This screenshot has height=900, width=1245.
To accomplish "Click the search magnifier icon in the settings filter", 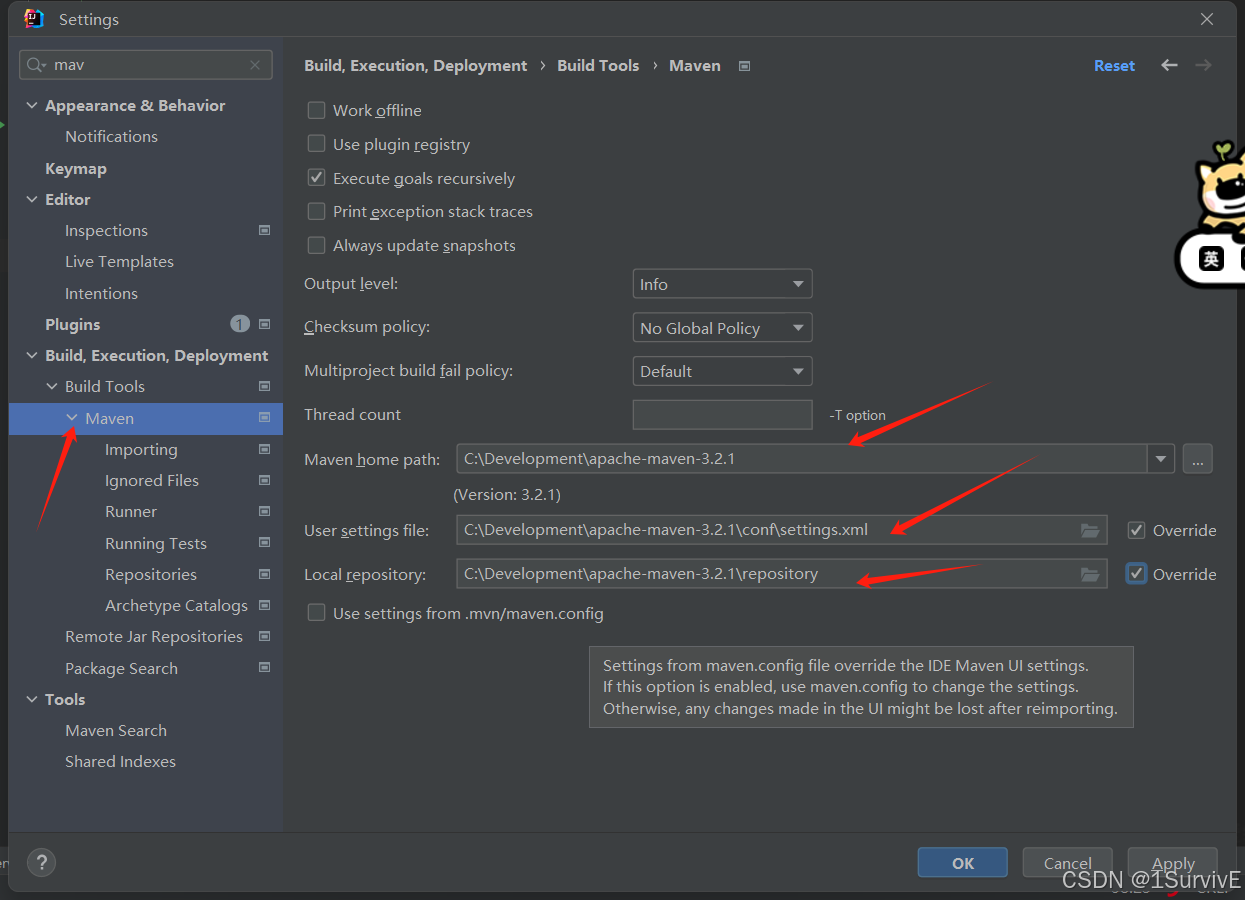I will click(36, 65).
